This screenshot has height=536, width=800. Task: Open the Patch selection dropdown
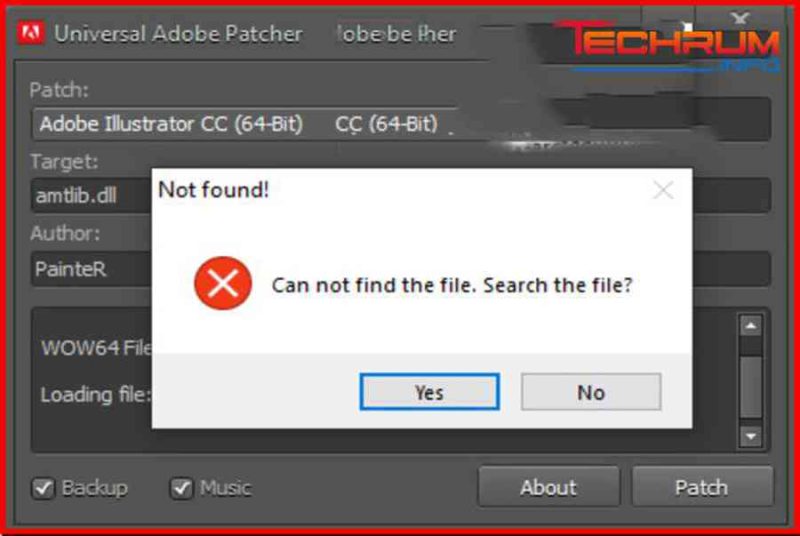click(x=401, y=123)
